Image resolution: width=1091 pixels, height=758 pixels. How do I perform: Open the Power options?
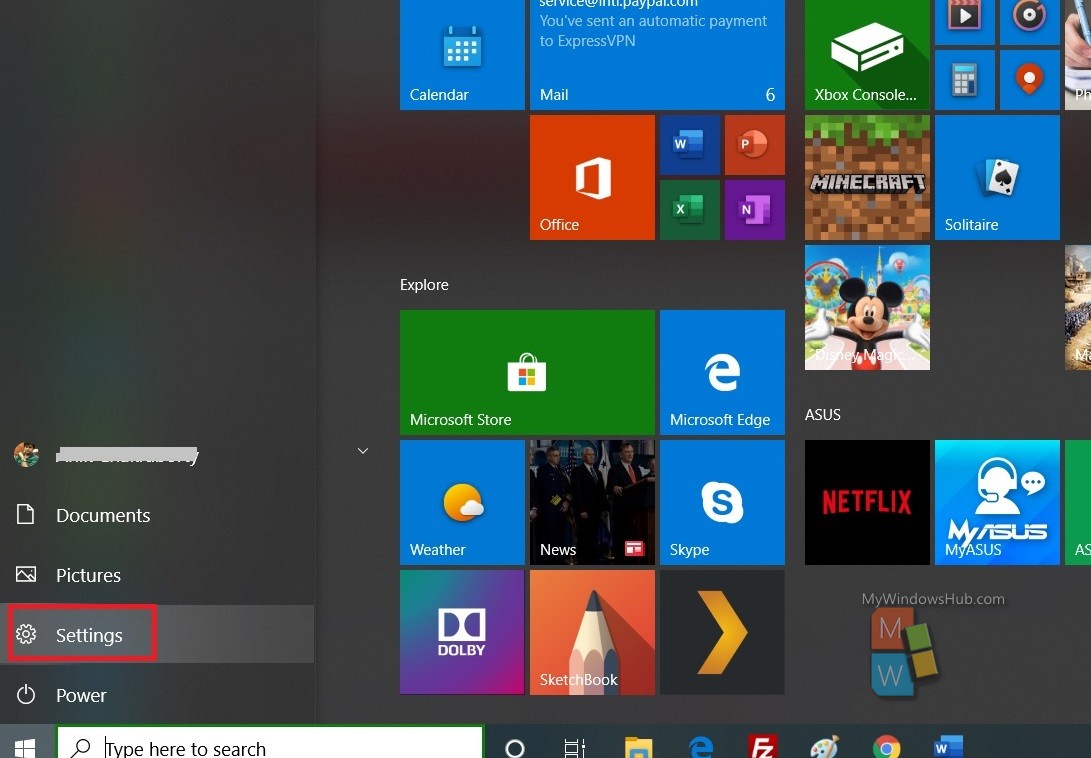tap(157, 695)
